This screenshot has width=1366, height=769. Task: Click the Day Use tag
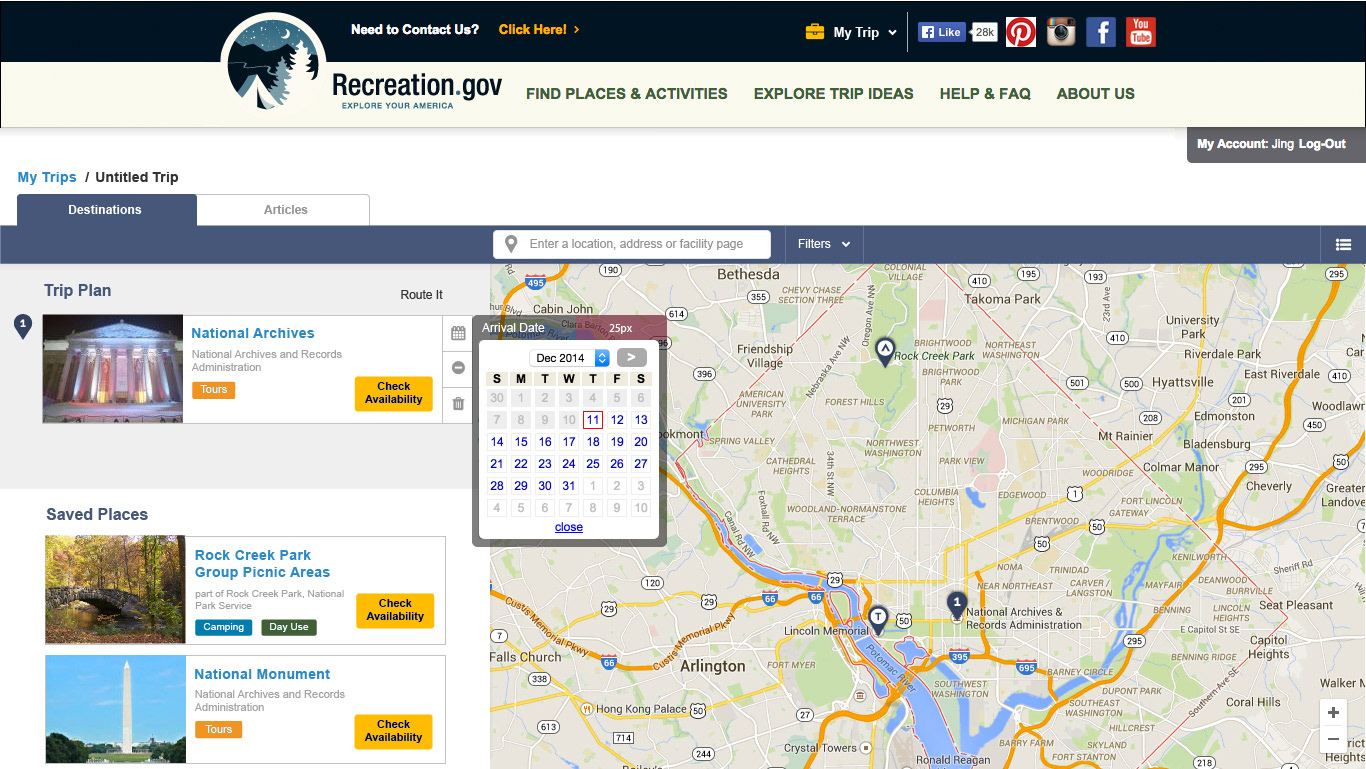click(289, 627)
